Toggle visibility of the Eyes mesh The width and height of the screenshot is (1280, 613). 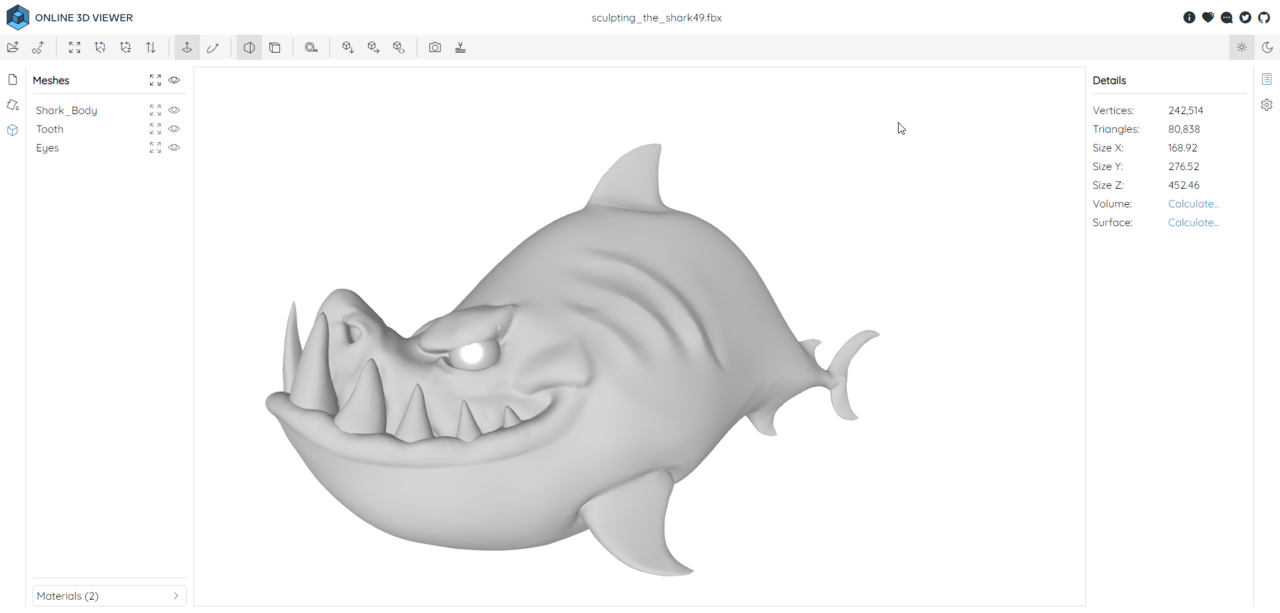[174, 148]
